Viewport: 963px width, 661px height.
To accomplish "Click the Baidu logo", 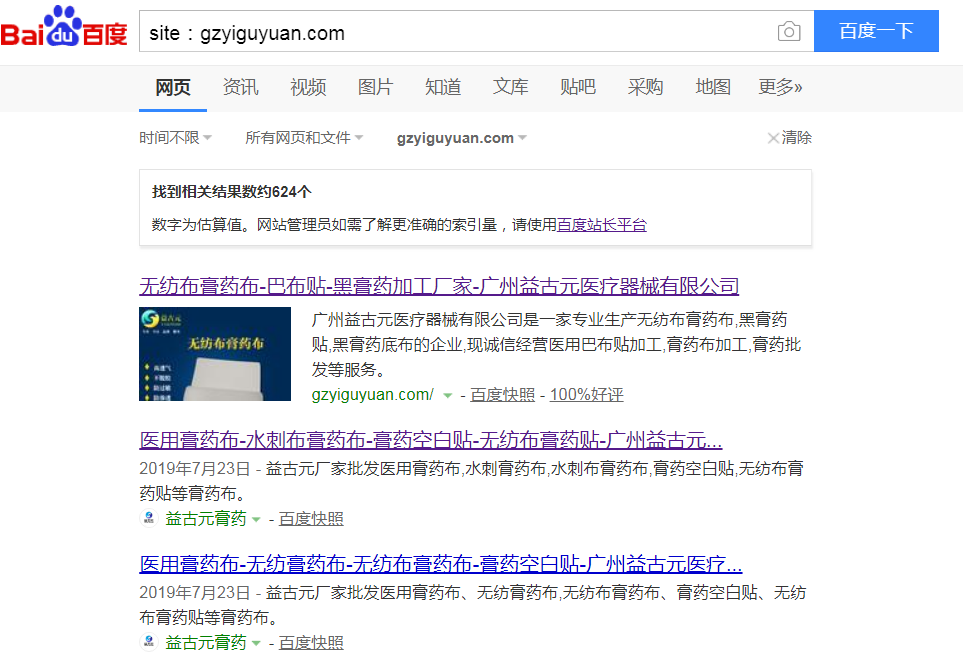I will (x=64, y=26).
